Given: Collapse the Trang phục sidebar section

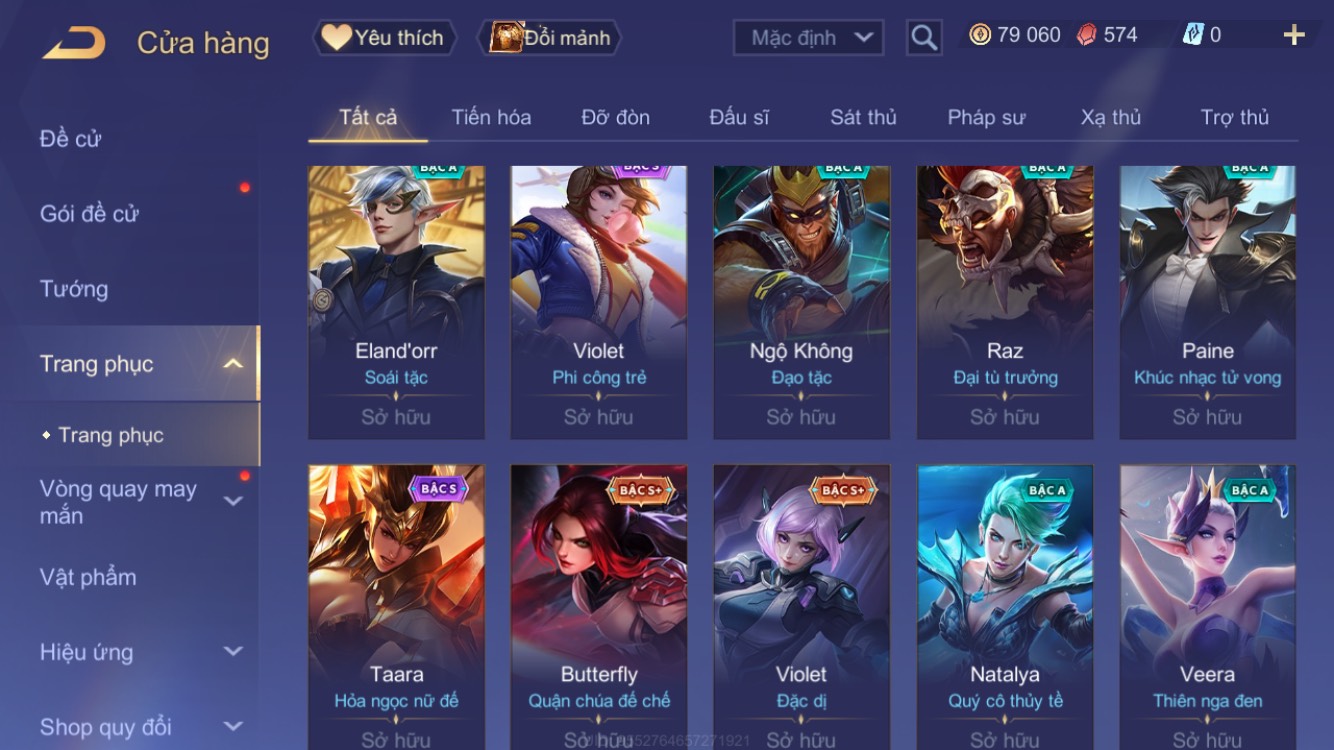Looking at the screenshot, I should pos(232,364).
